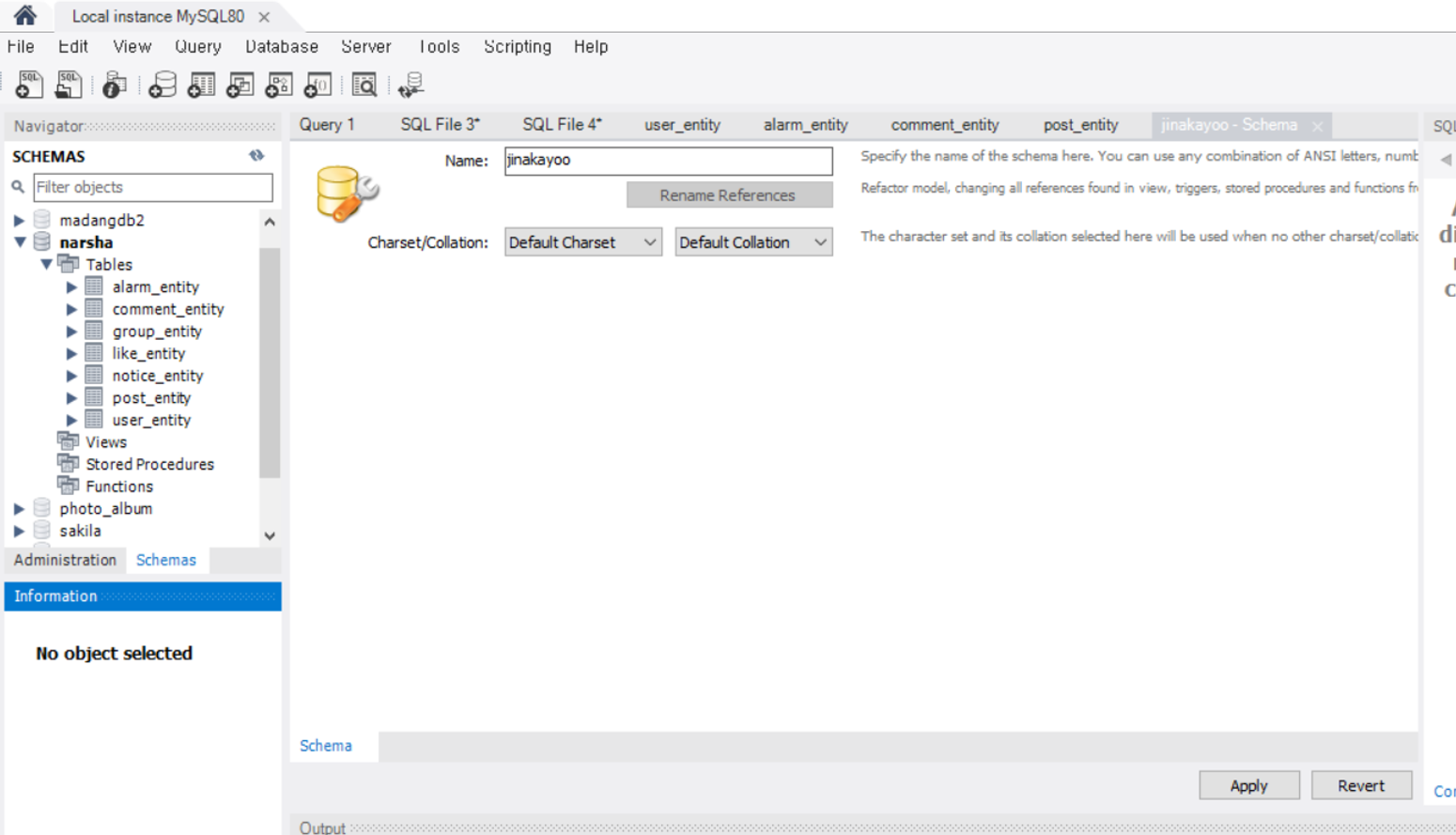
Task: Open the Default Charset dropdown
Action: (583, 242)
